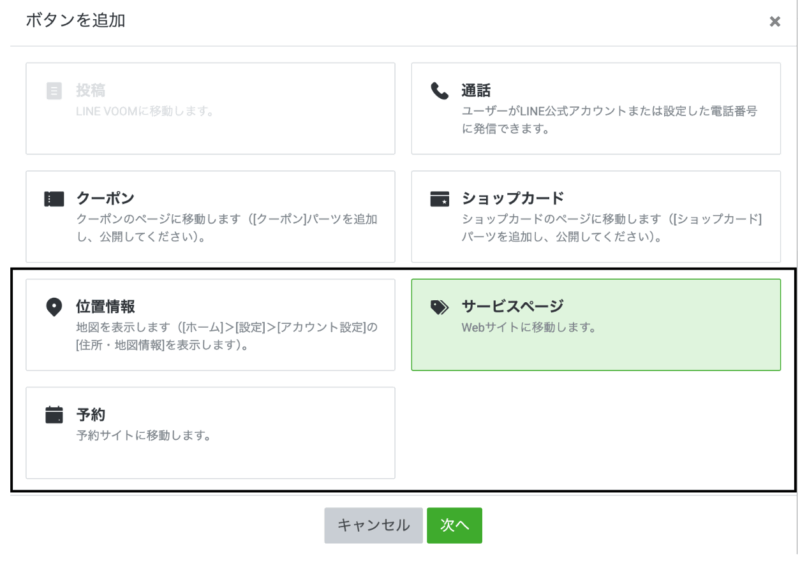Click the 位置情報 description about 地図を表示します
This screenshot has width=800, height=561.
pyautogui.click(x=227, y=336)
